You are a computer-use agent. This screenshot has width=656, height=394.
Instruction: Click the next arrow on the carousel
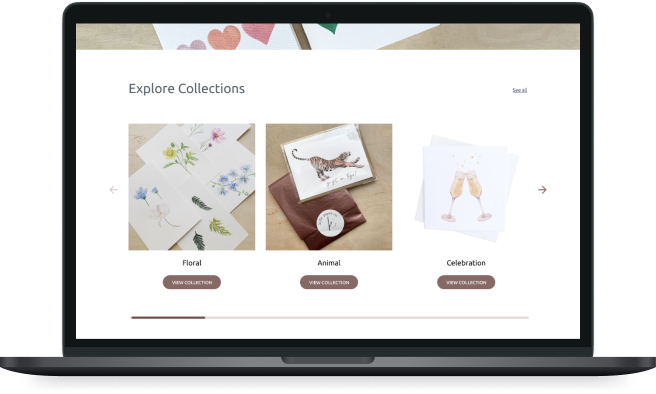click(x=542, y=190)
